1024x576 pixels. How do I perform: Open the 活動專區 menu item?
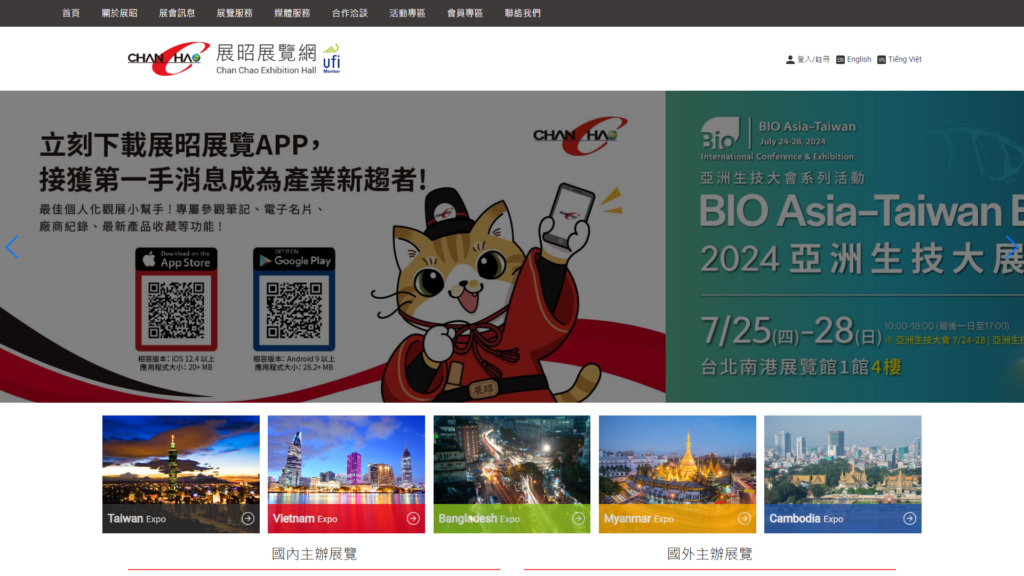pyautogui.click(x=407, y=13)
